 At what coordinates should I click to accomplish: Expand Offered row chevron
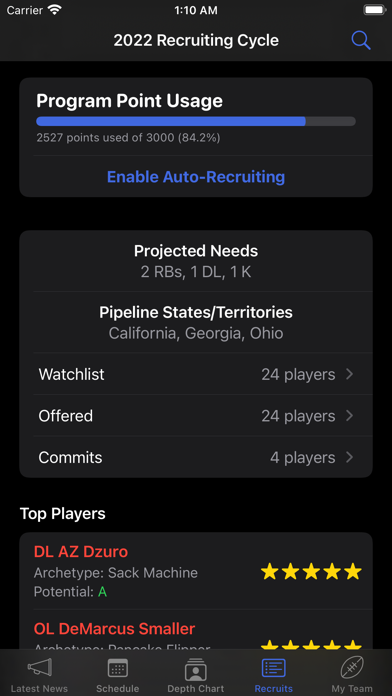[x=350, y=416]
